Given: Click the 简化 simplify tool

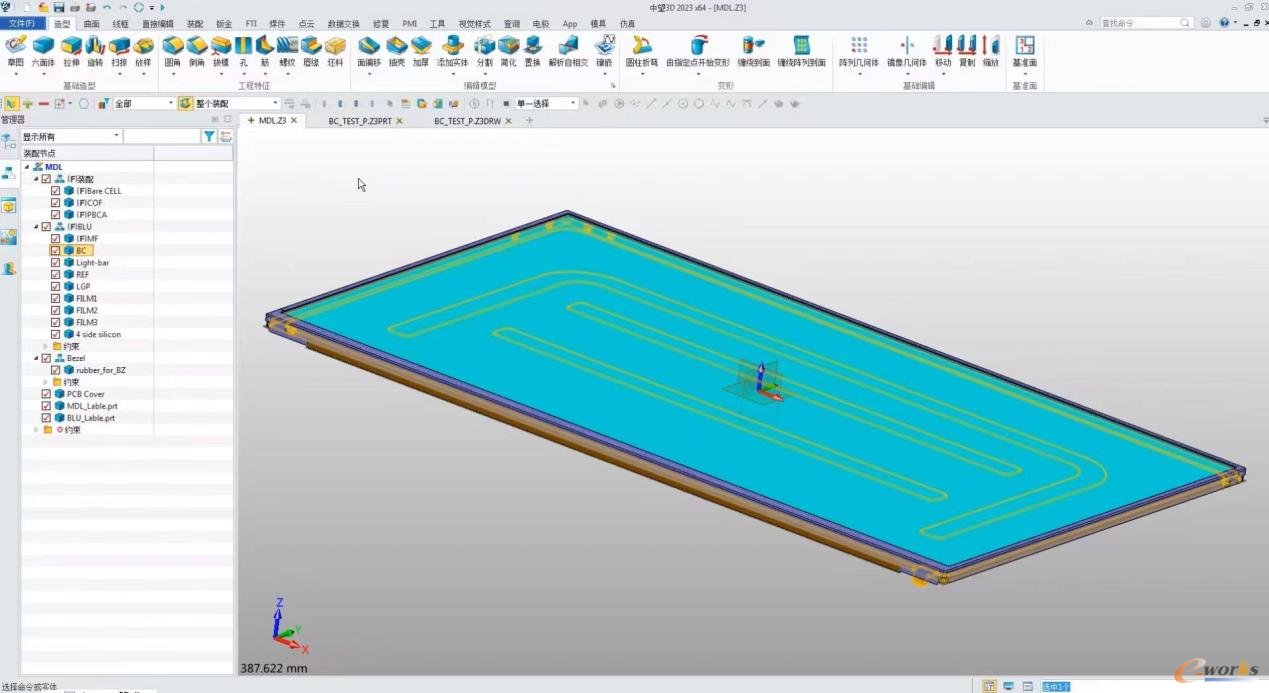Looking at the screenshot, I should 508,51.
